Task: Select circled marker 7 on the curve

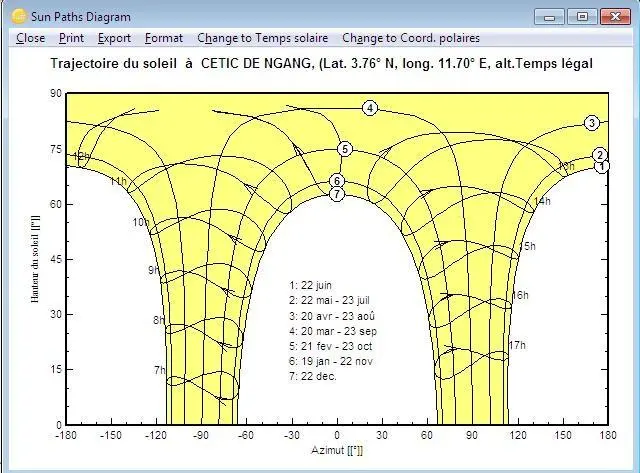Action: coord(337,194)
